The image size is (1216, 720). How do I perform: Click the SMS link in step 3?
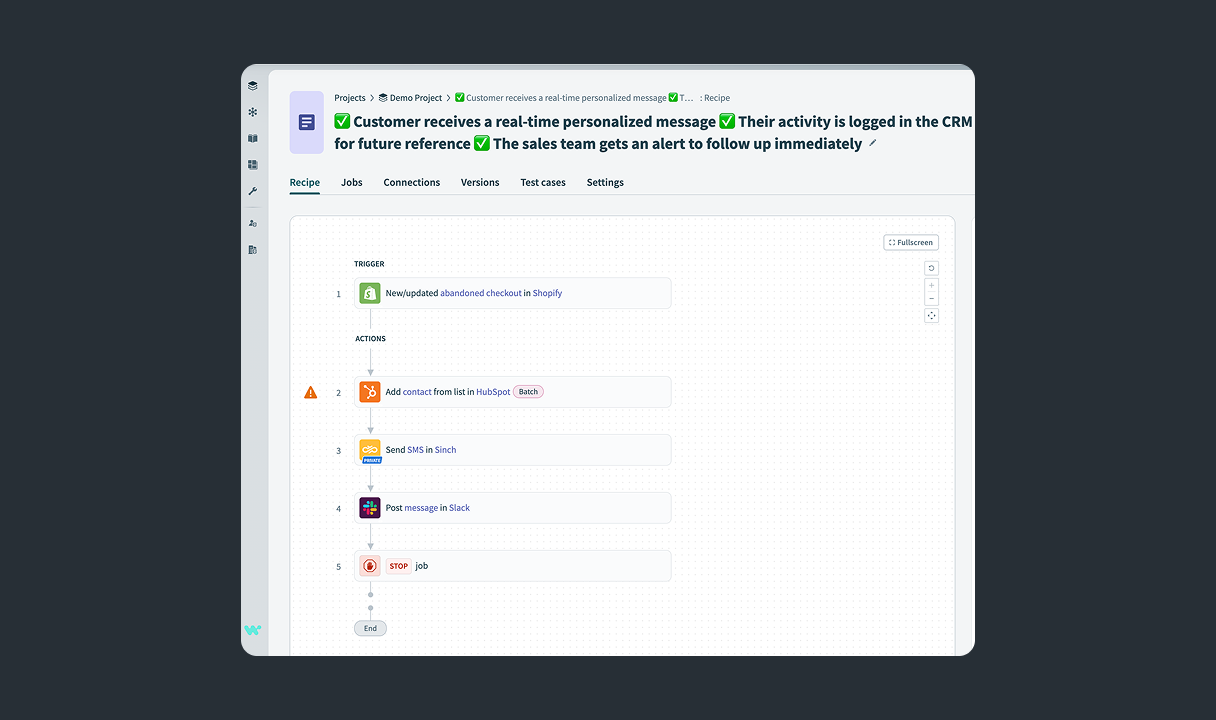(x=415, y=450)
